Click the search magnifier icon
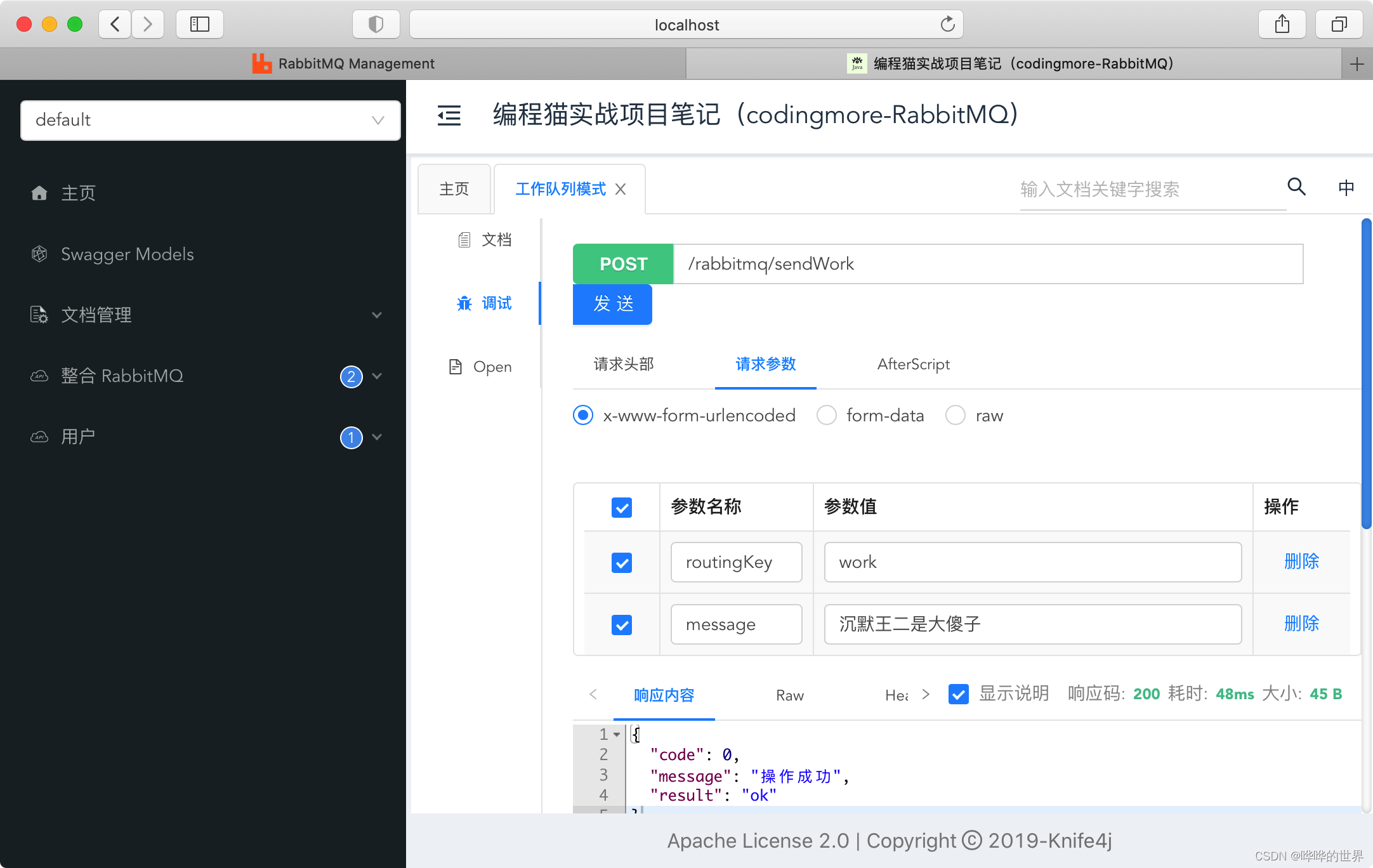This screenshot has height=868, width=1373. pos(1296,187)
